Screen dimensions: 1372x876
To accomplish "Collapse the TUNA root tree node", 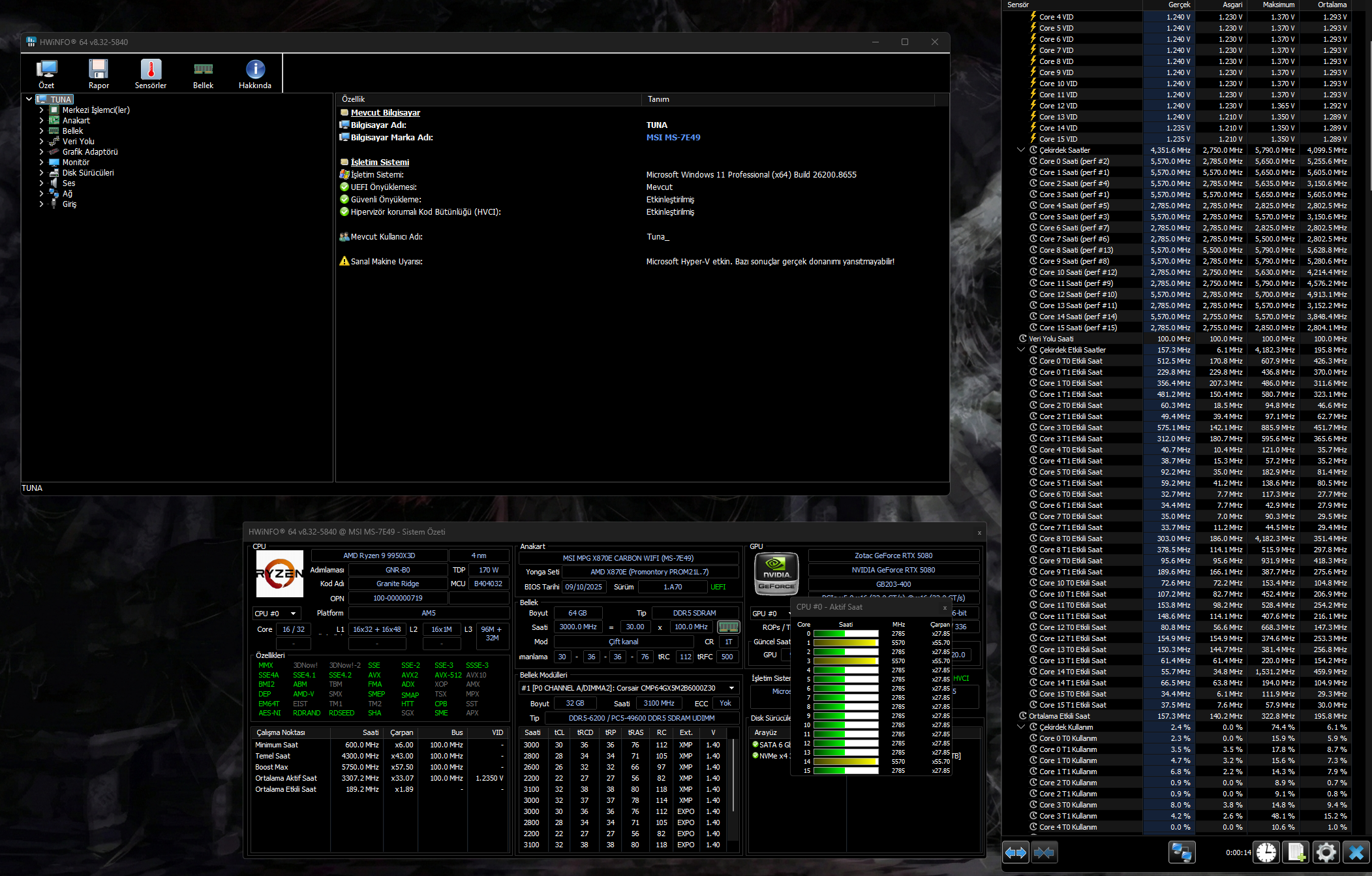I will pos(29,99).
